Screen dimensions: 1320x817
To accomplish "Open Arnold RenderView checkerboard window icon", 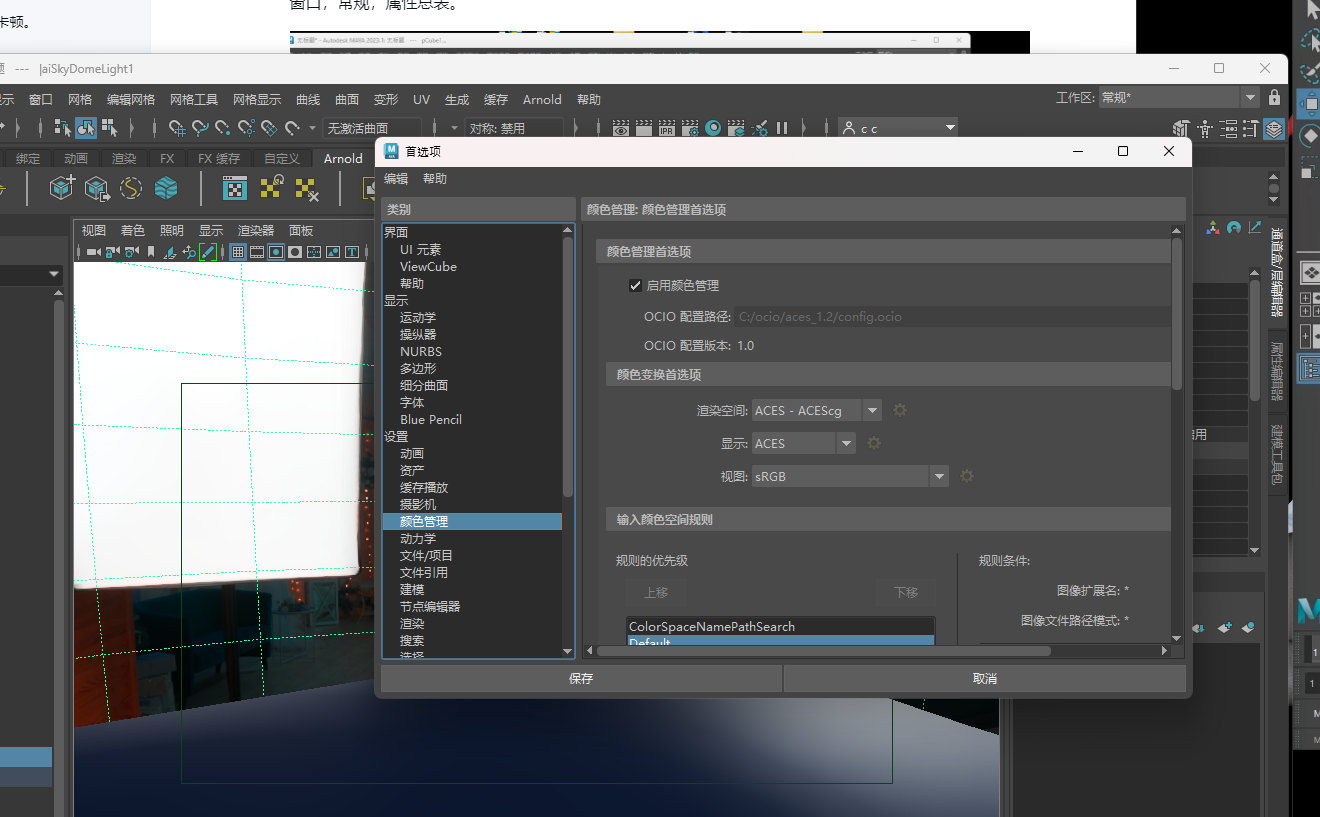I will (235, 187).
